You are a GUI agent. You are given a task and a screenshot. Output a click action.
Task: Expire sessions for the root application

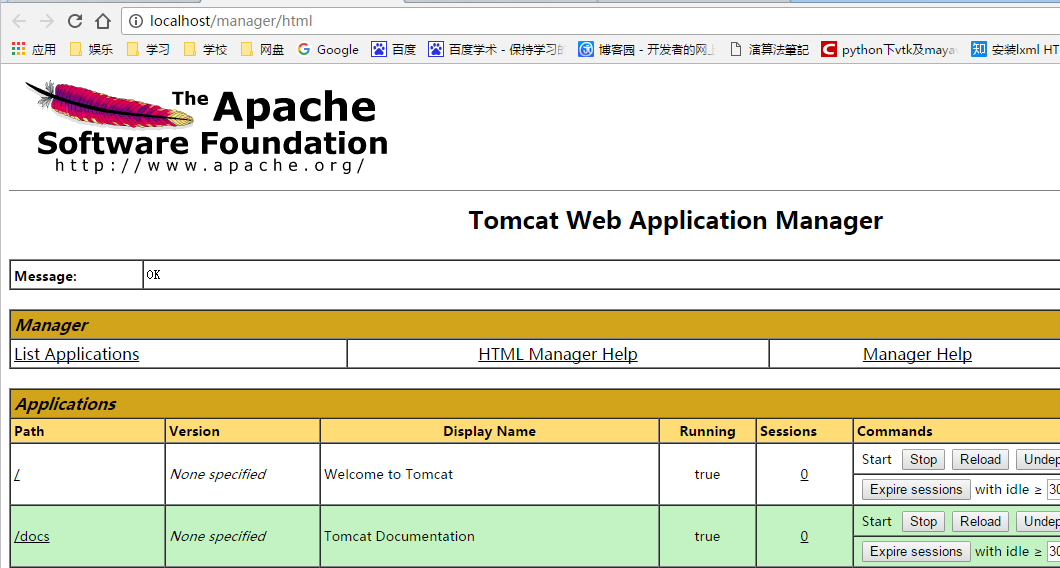click(916, 490)
